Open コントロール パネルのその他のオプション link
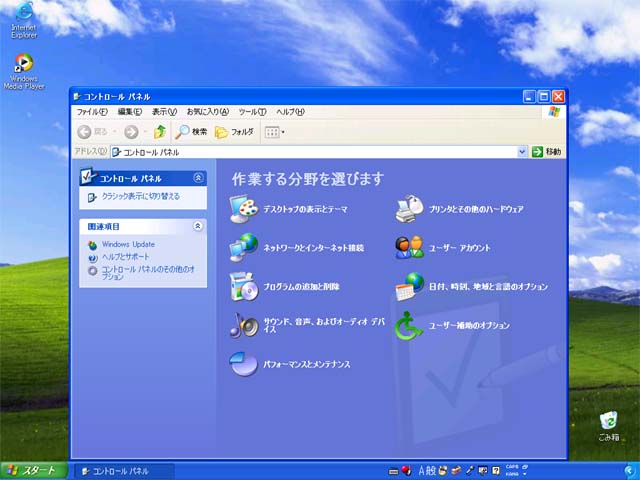This screenshot has height=480, width=640. 148,273
